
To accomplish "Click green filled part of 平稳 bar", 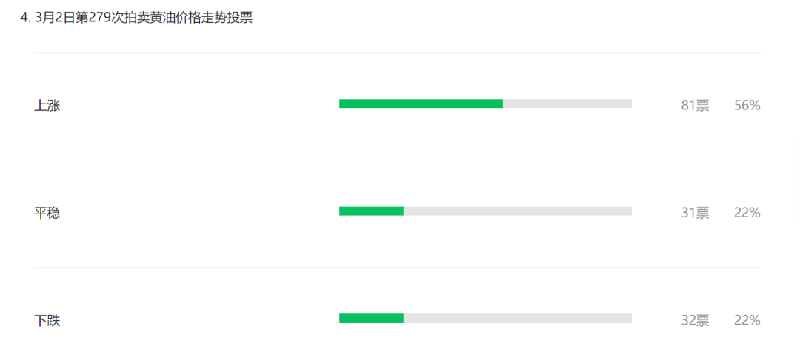I will [x=371, y=211].
